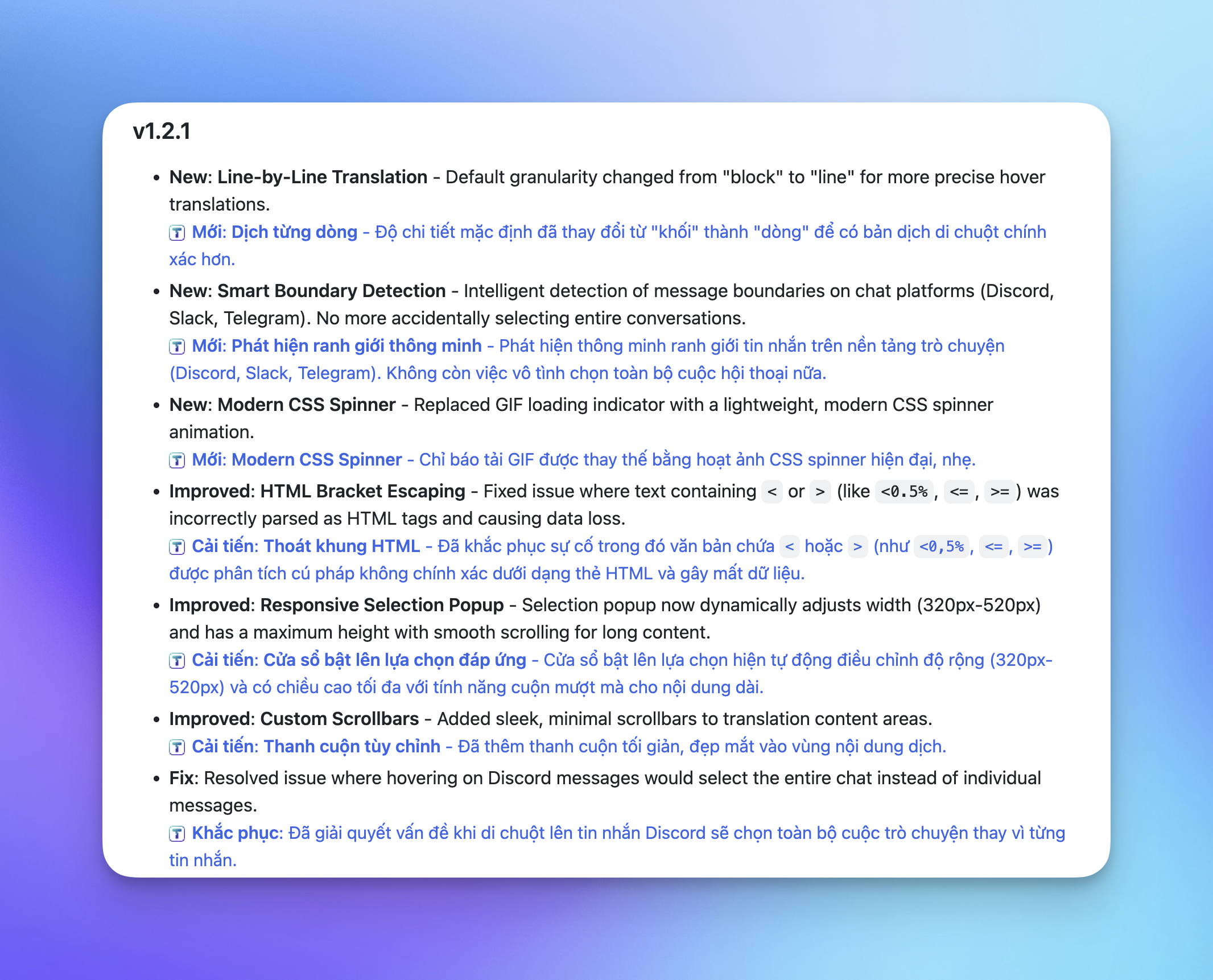Click the "<0,5%" code chip in the Vietnamese line
Viewport: 1213px width, 980px height.
point(942,547)
